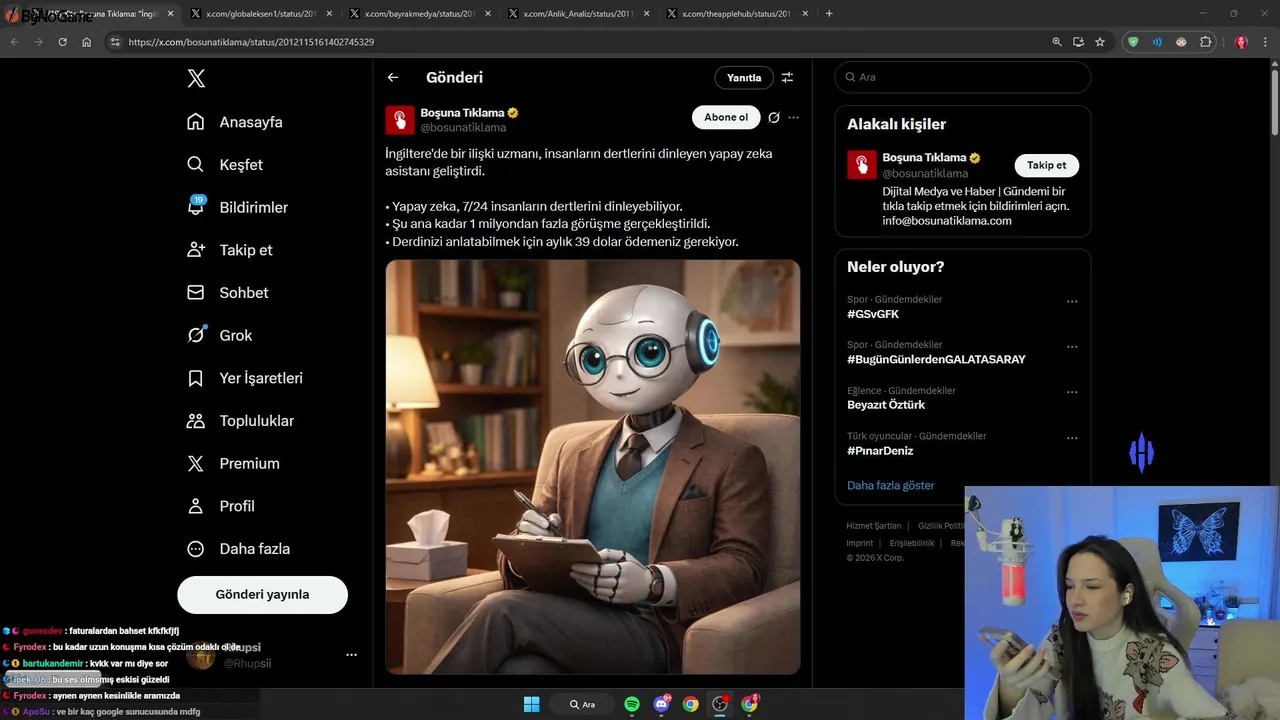
Task: Reload the page
Action: click(x=62, y=42)
